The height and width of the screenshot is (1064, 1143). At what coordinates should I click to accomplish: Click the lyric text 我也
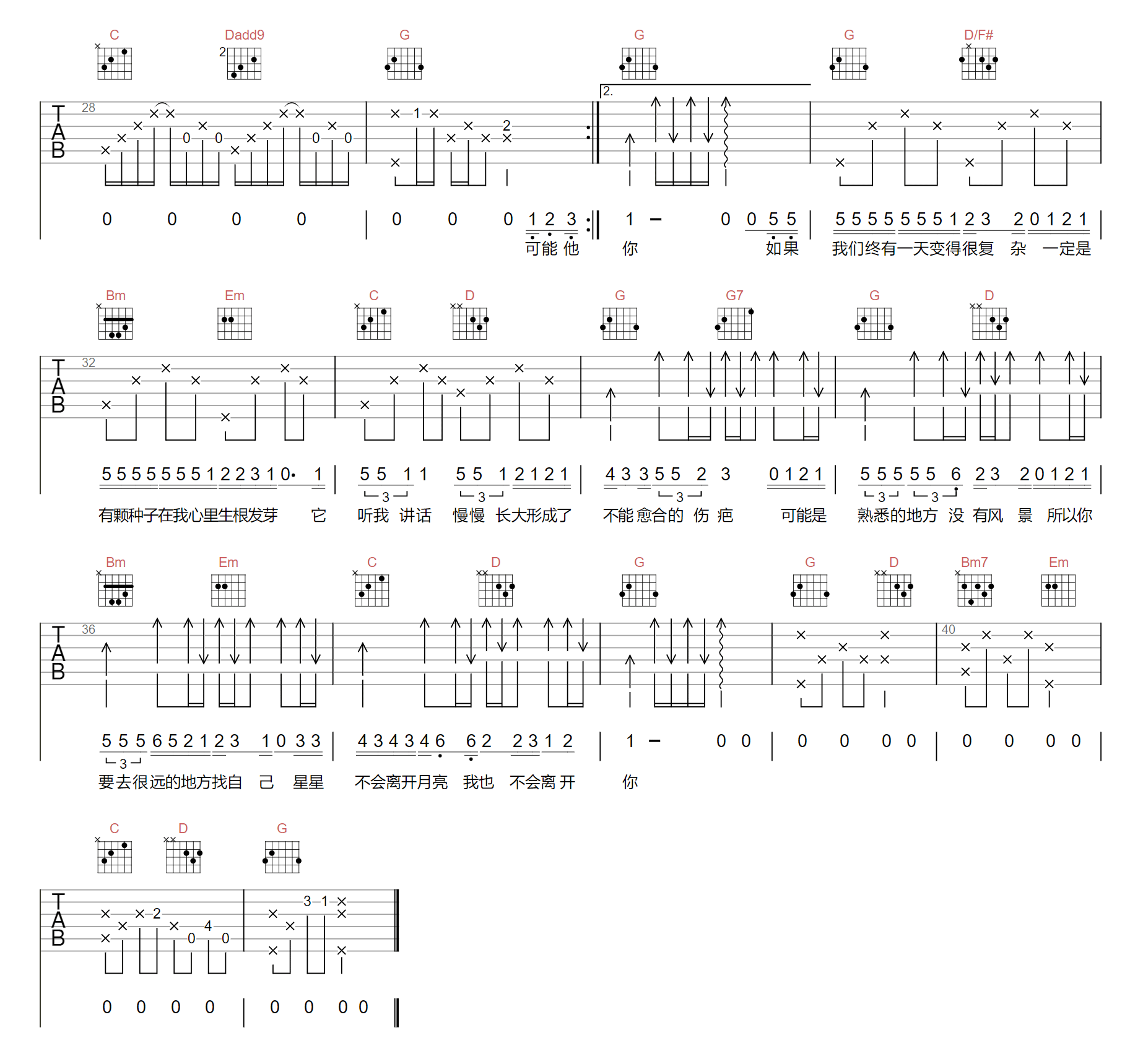479,782
